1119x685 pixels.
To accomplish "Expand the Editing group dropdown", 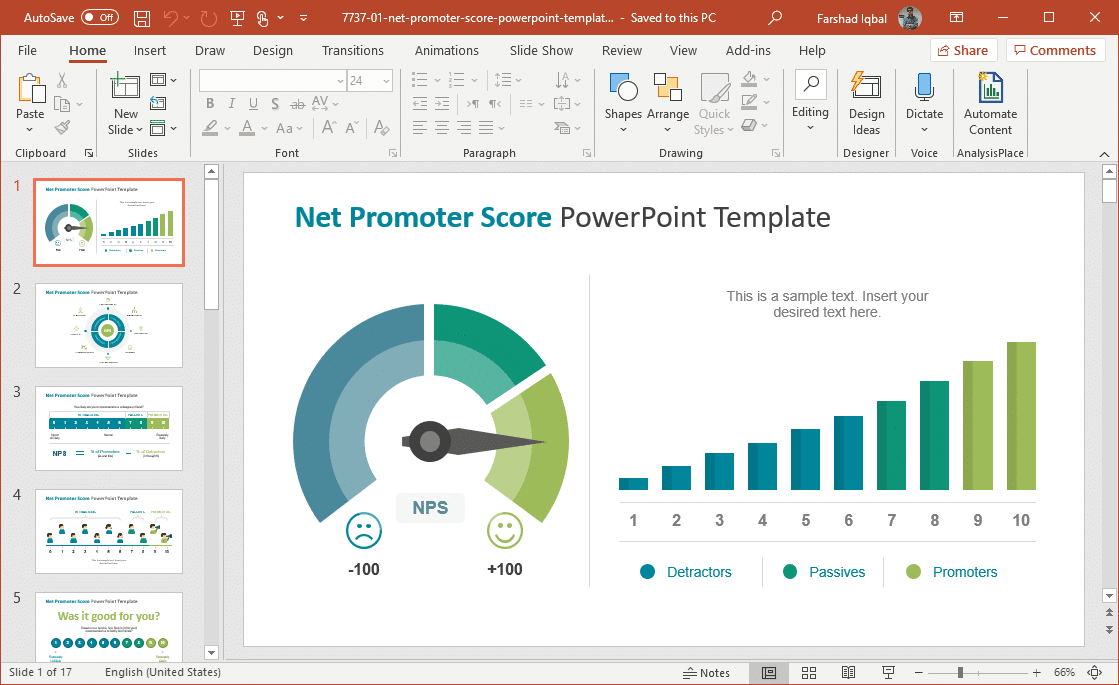I will coord(810,128).
